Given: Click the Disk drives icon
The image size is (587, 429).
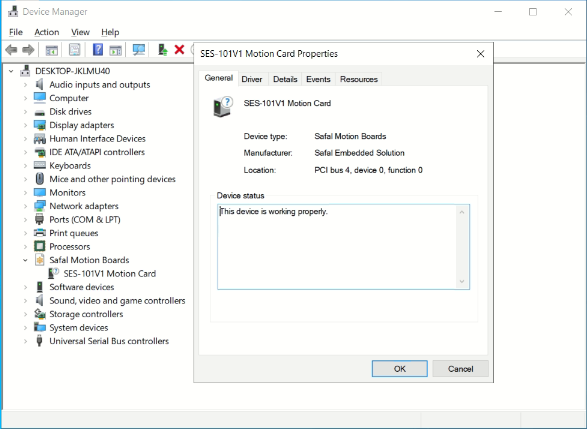Looking at the screenshot, I should click(40, 112).
